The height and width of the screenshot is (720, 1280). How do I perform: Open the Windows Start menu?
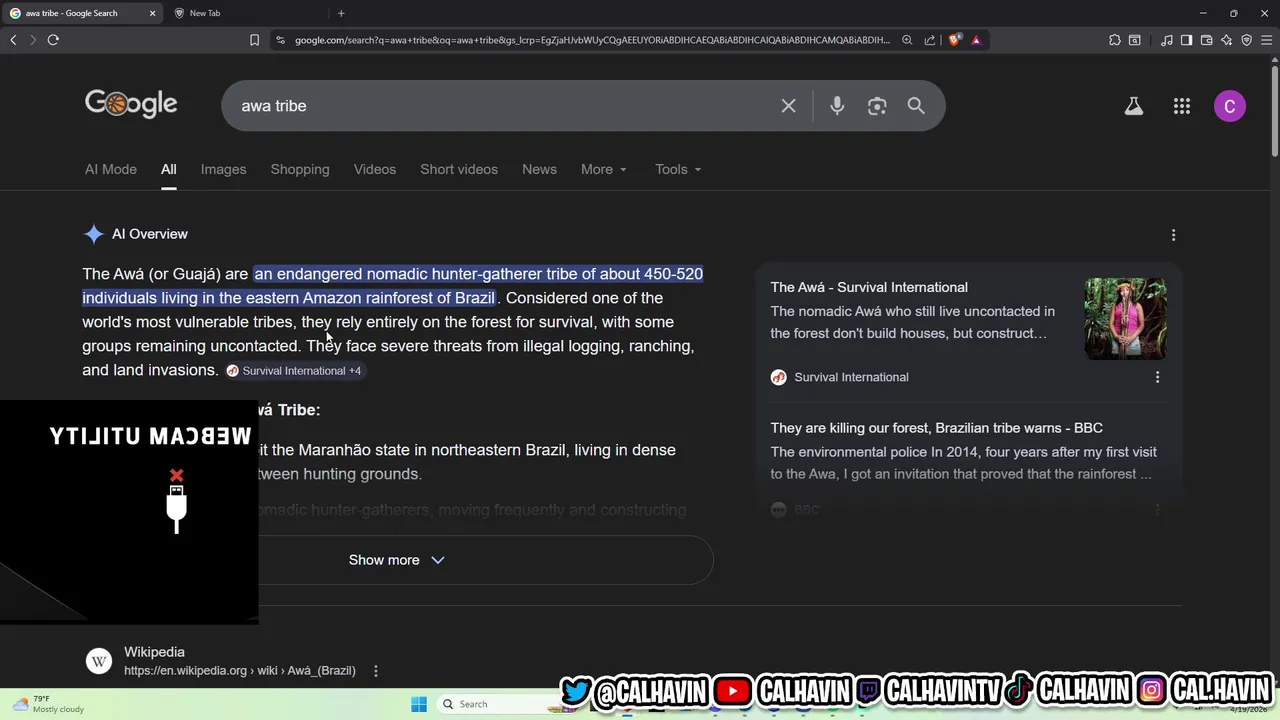pyautogui.click(x=419, y=704)
